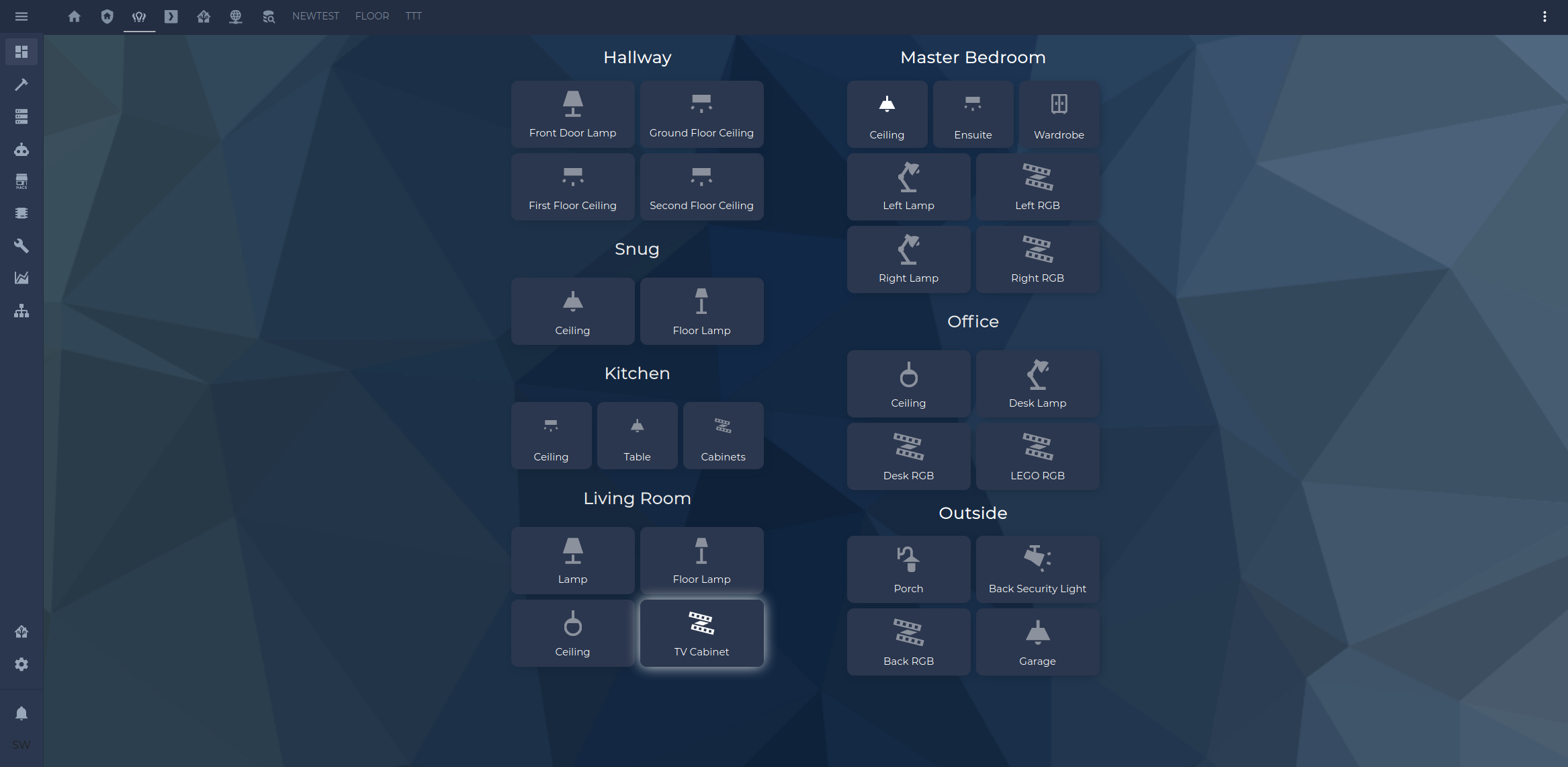
Task: Click the Home Assistant house icon above settings
Action: tap(21, 632)
